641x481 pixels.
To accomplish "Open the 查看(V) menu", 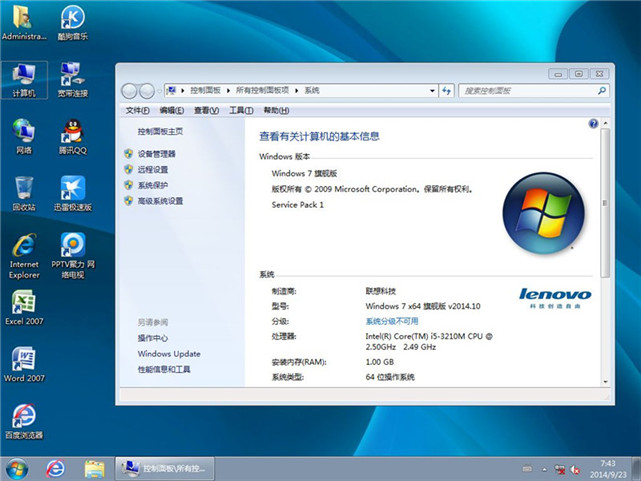I will pos(206,110).
